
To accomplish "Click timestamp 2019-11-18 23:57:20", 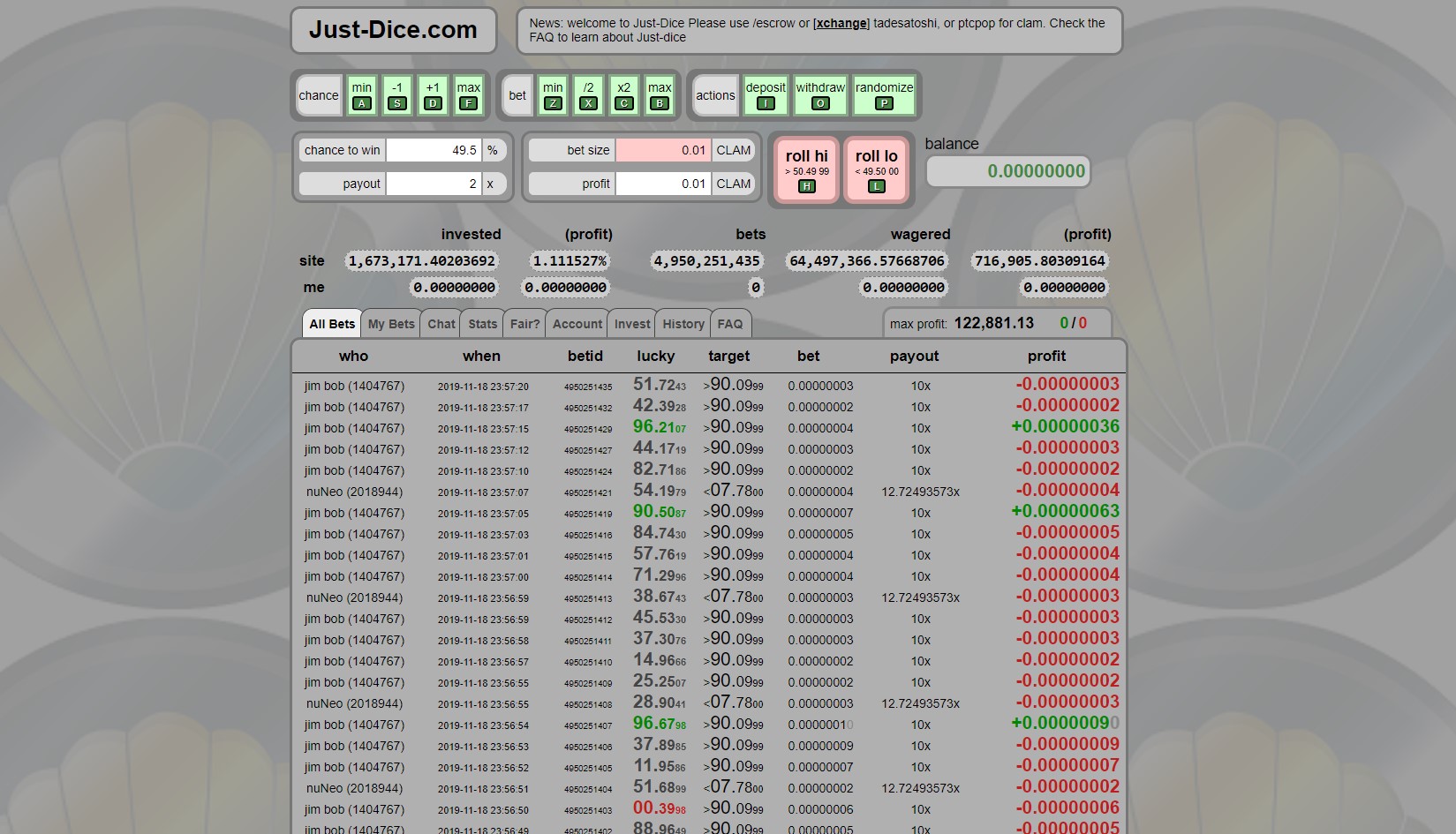I will coord(483,387).
